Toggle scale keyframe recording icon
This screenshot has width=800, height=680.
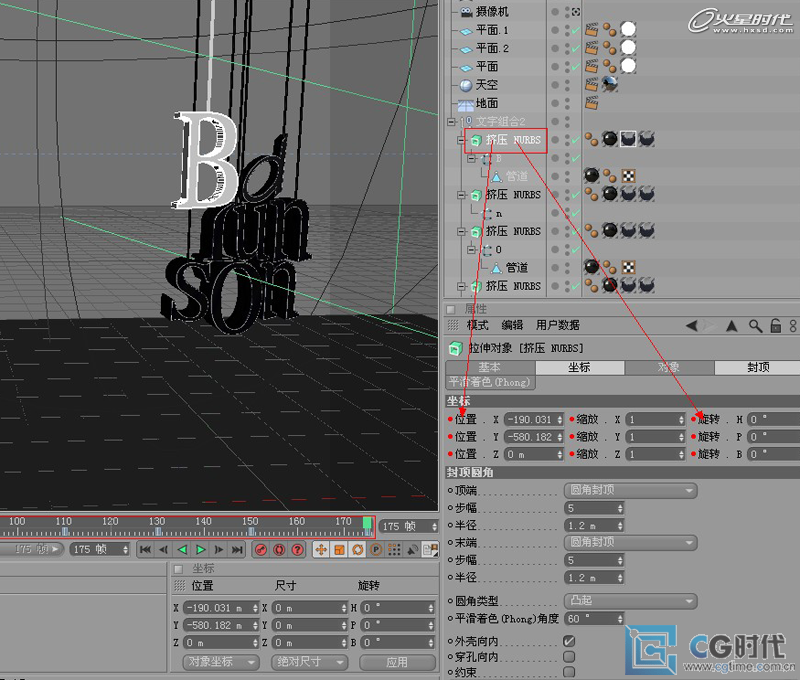339,549
